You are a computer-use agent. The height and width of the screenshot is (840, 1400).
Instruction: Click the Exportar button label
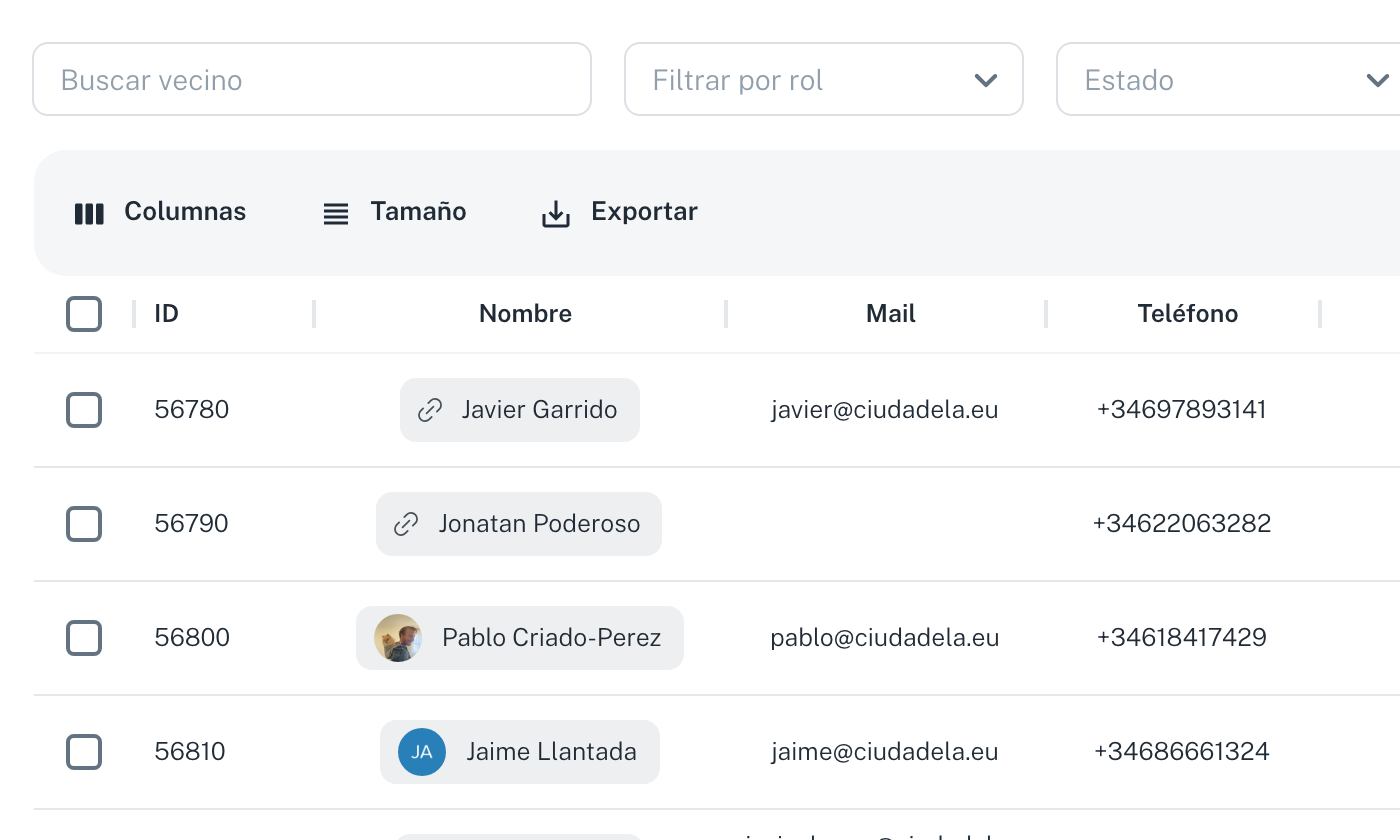(644, 212)
